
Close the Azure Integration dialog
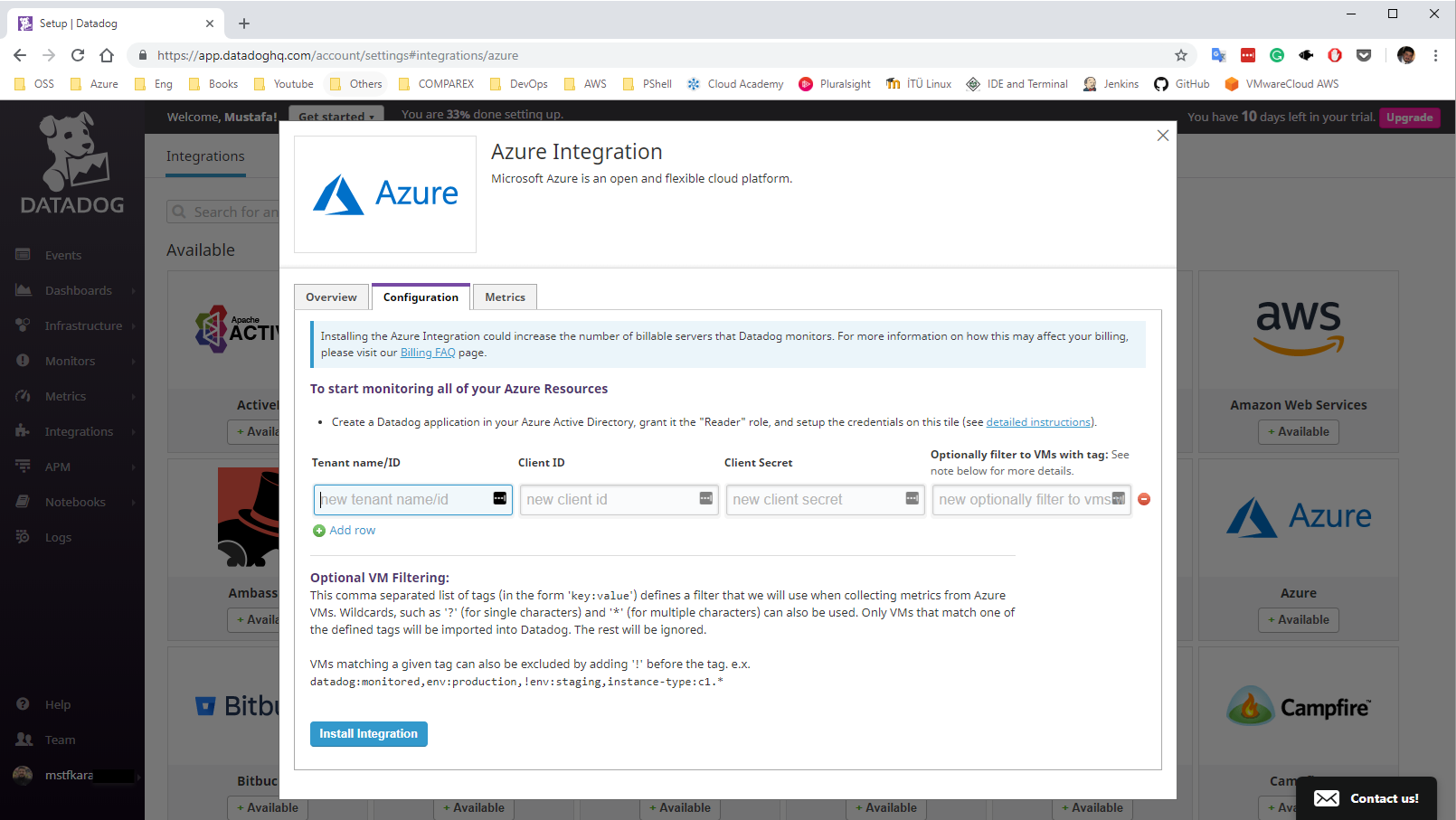click(x=1163, y=136)
